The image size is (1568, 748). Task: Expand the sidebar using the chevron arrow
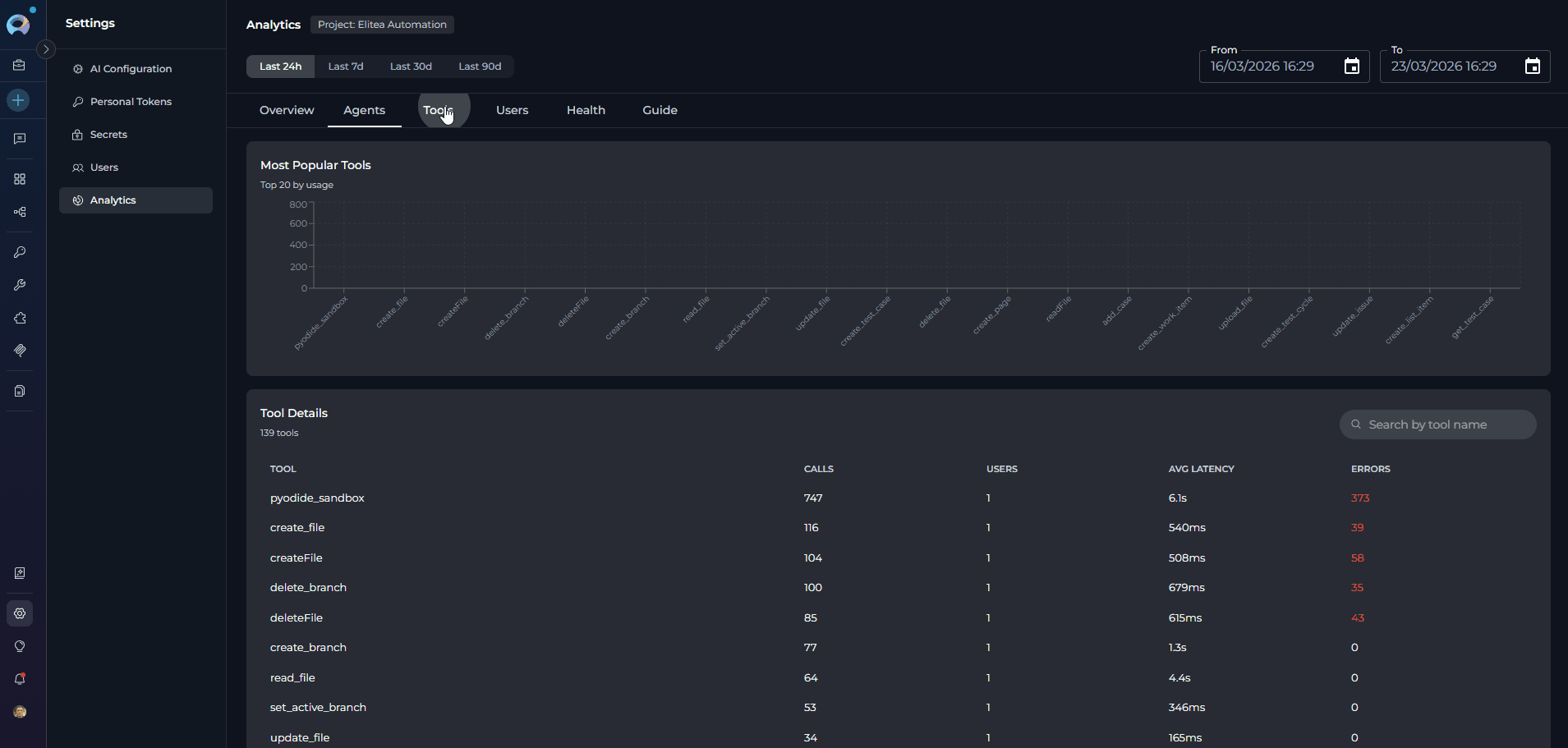coord(46,49)
